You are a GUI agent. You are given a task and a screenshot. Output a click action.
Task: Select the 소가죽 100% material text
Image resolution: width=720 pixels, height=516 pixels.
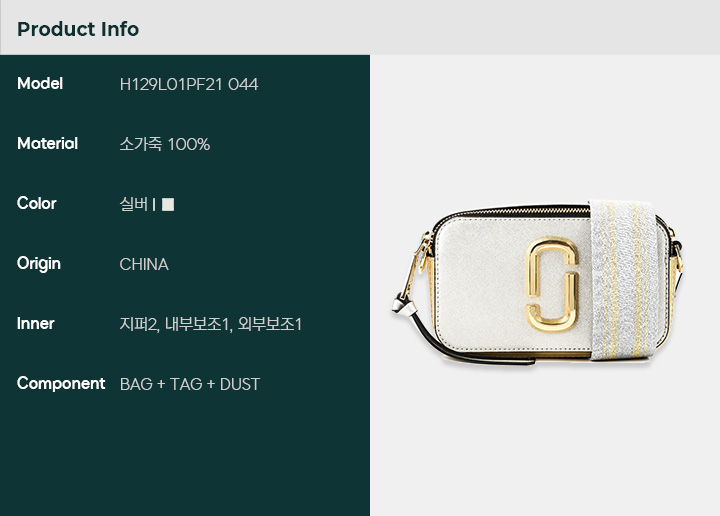point(165,144)
